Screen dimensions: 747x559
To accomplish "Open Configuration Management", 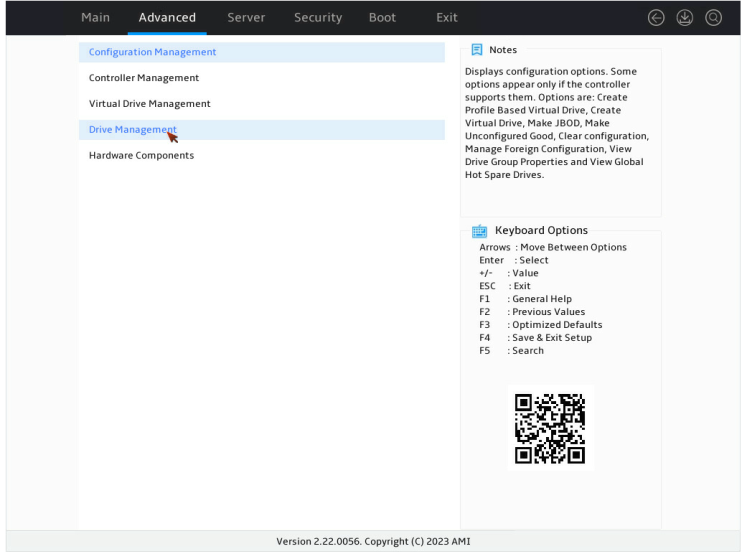I will pyautogui.click(x=262, y=52).
